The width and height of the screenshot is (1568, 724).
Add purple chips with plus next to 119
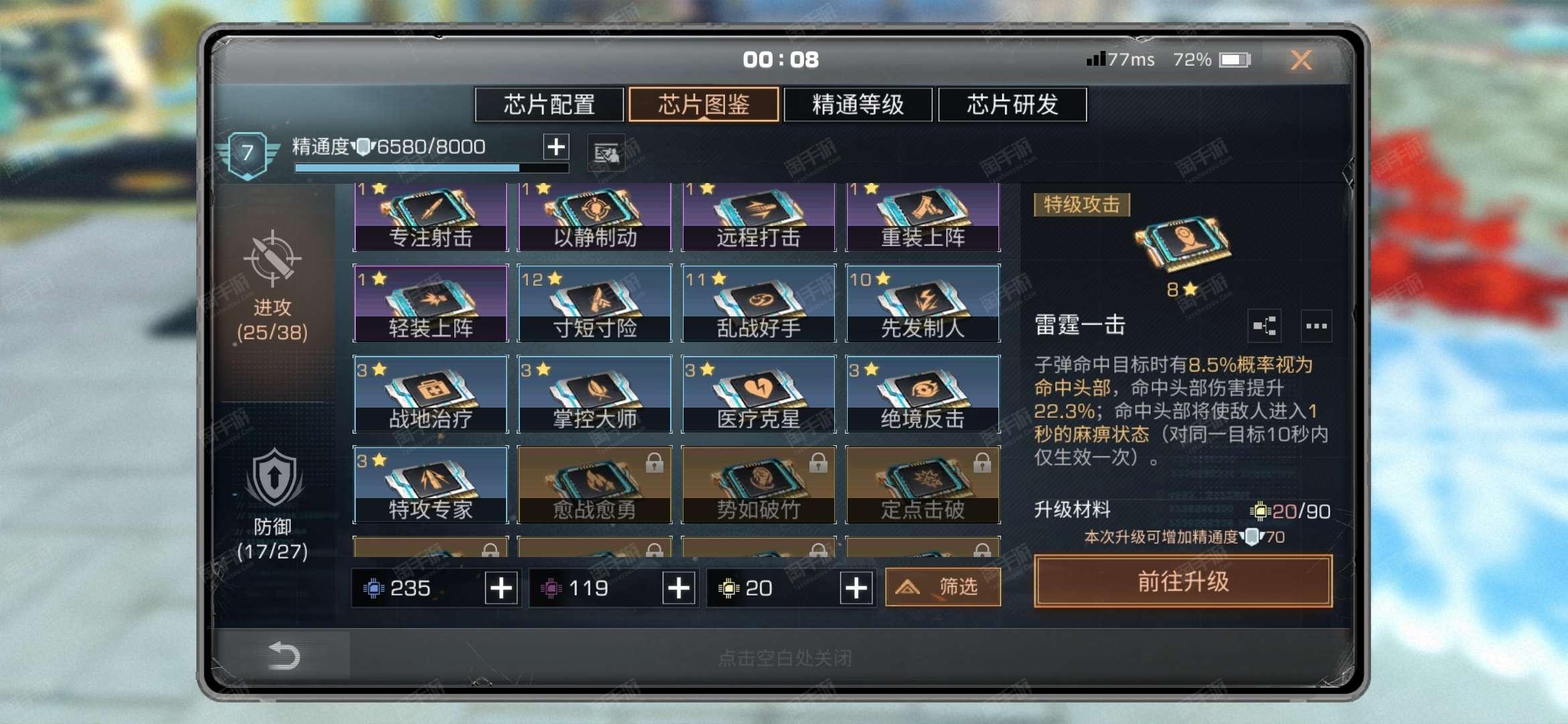tap(679, 588)
